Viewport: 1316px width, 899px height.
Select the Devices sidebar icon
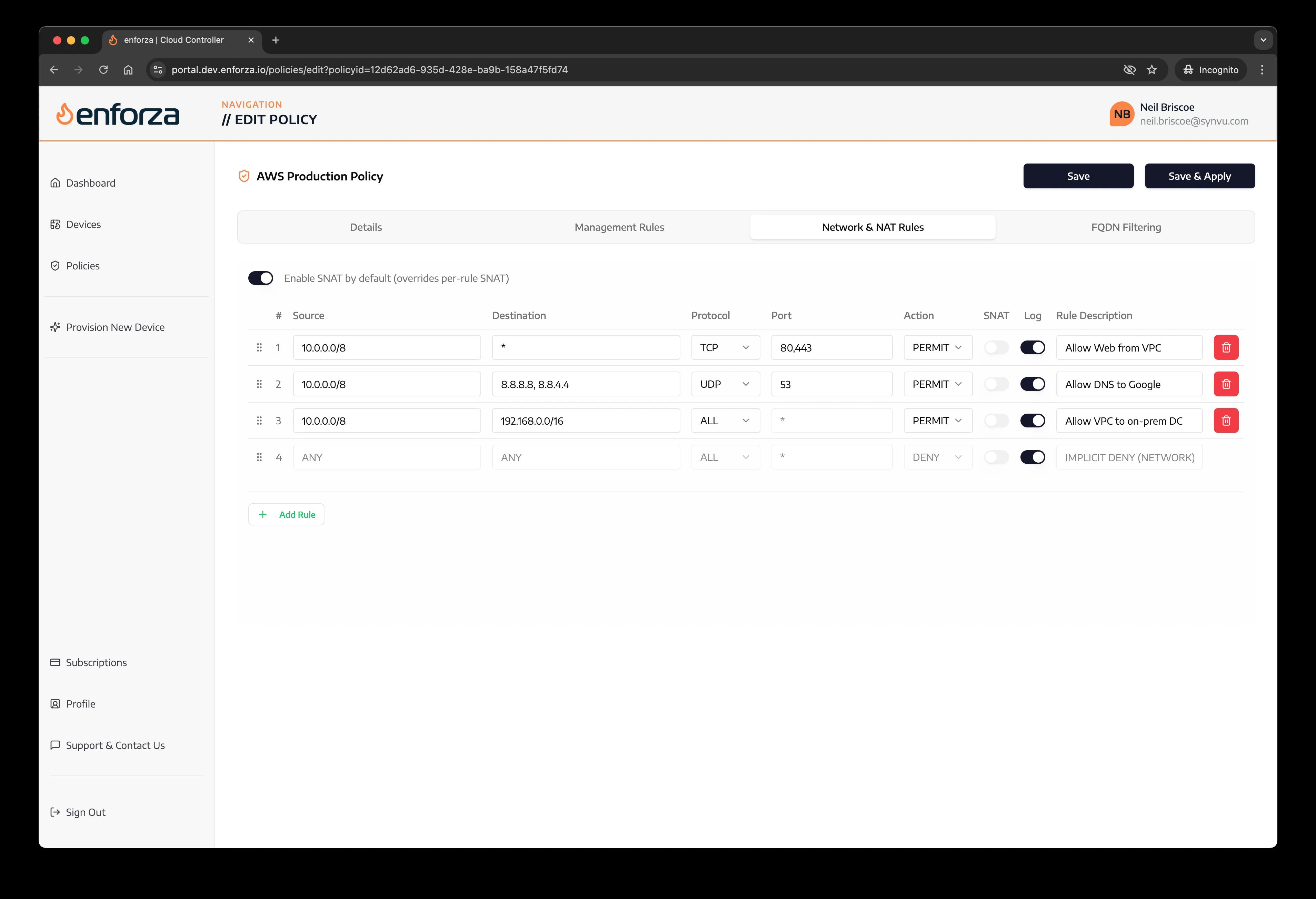pos(56,224)
